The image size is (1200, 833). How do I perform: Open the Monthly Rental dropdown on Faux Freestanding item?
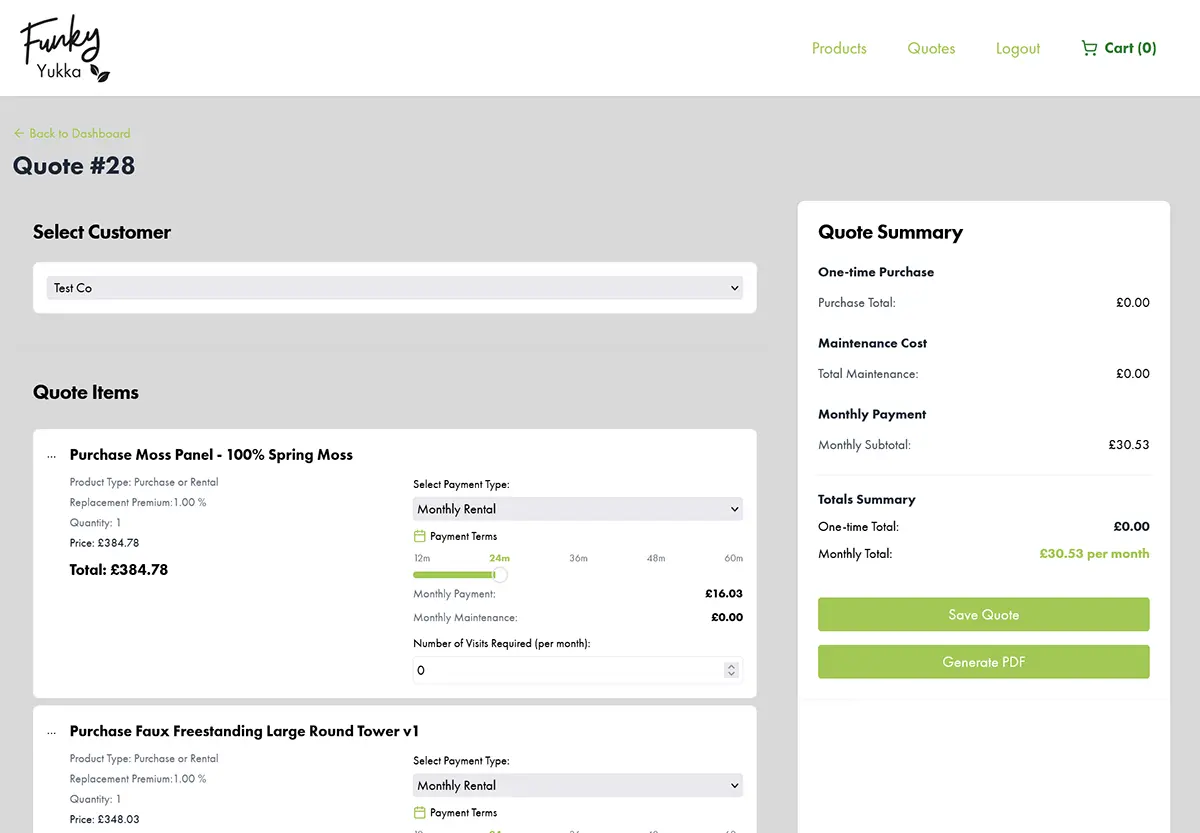577,785
